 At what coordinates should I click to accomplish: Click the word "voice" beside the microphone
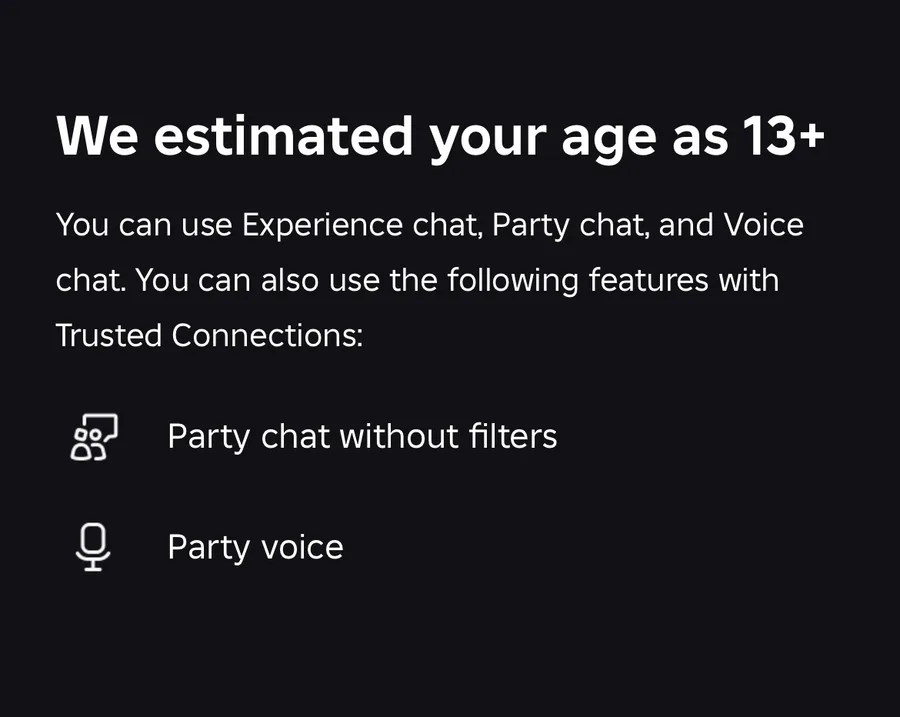[x=301, y=547]
